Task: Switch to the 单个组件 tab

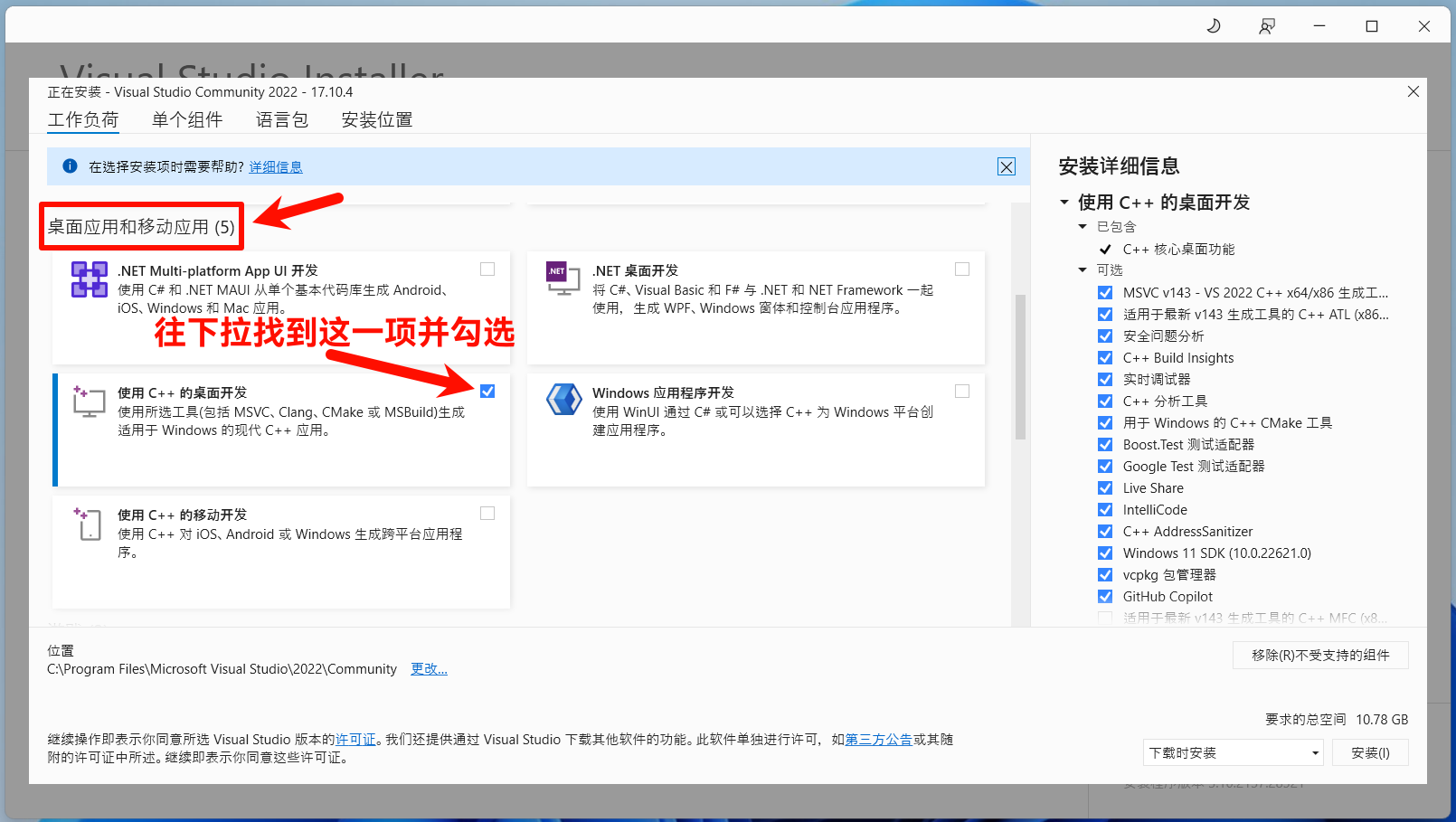Action: 187,119
